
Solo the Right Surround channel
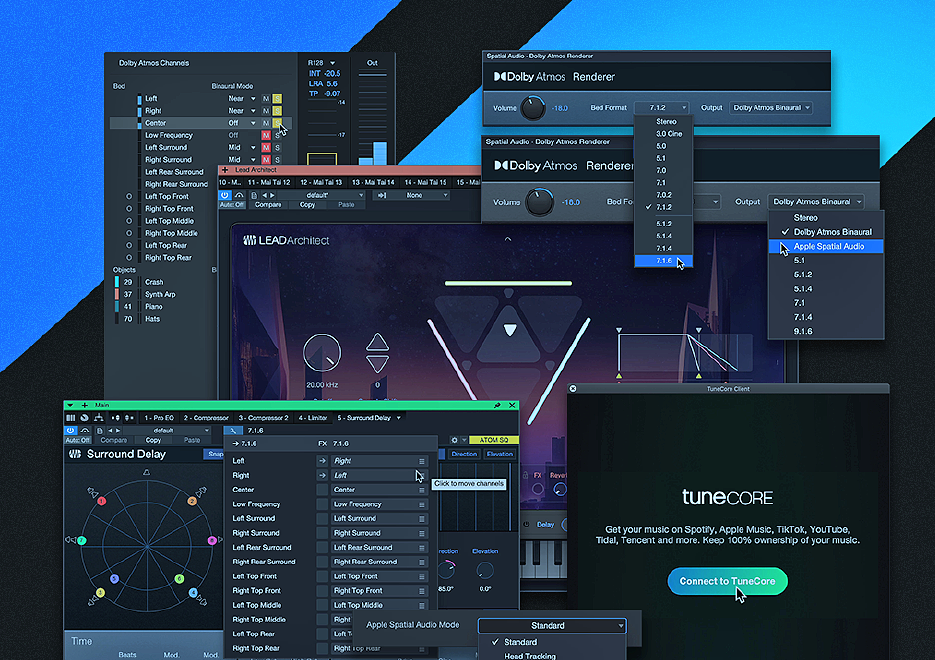pyautogui.click(x=277, y=160)
